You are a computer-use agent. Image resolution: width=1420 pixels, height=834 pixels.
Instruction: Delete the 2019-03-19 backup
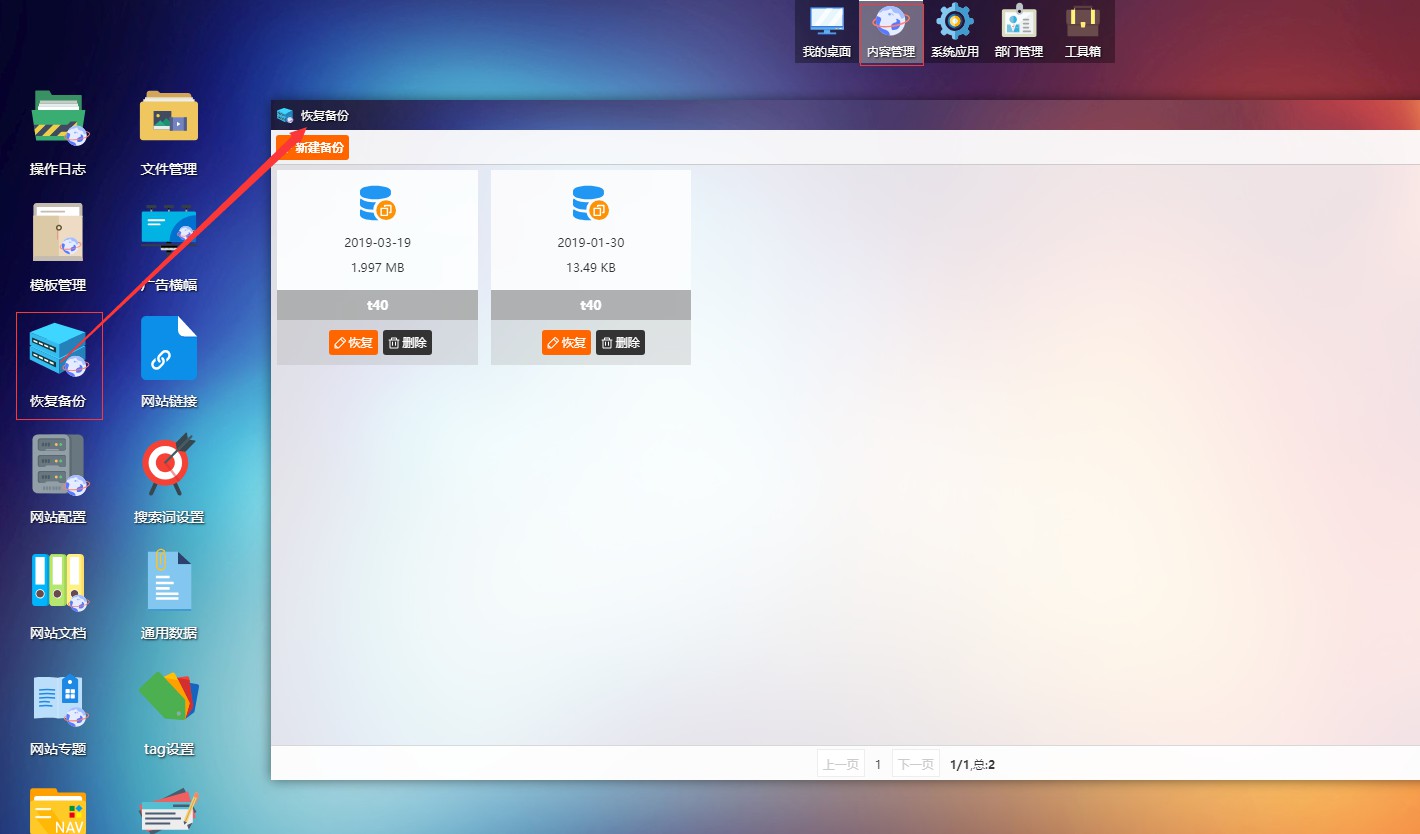pyautogui.click(x=407, y=343)
